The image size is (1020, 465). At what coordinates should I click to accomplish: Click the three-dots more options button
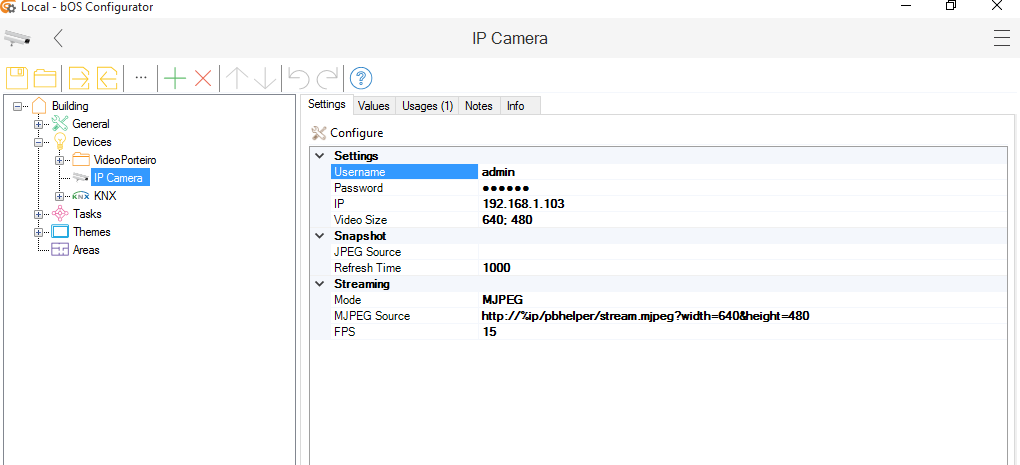tap(141, 78)
